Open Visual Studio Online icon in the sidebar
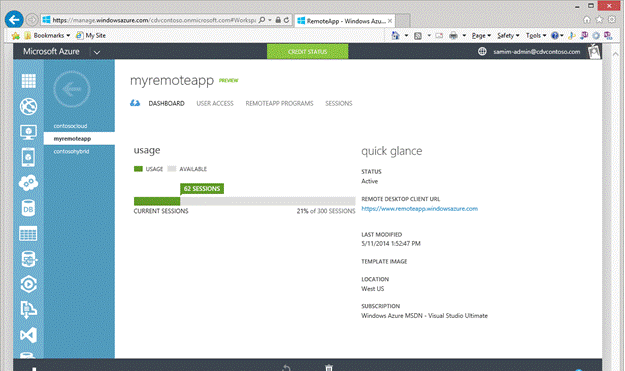Screen dimensions: 625x371 28,335
